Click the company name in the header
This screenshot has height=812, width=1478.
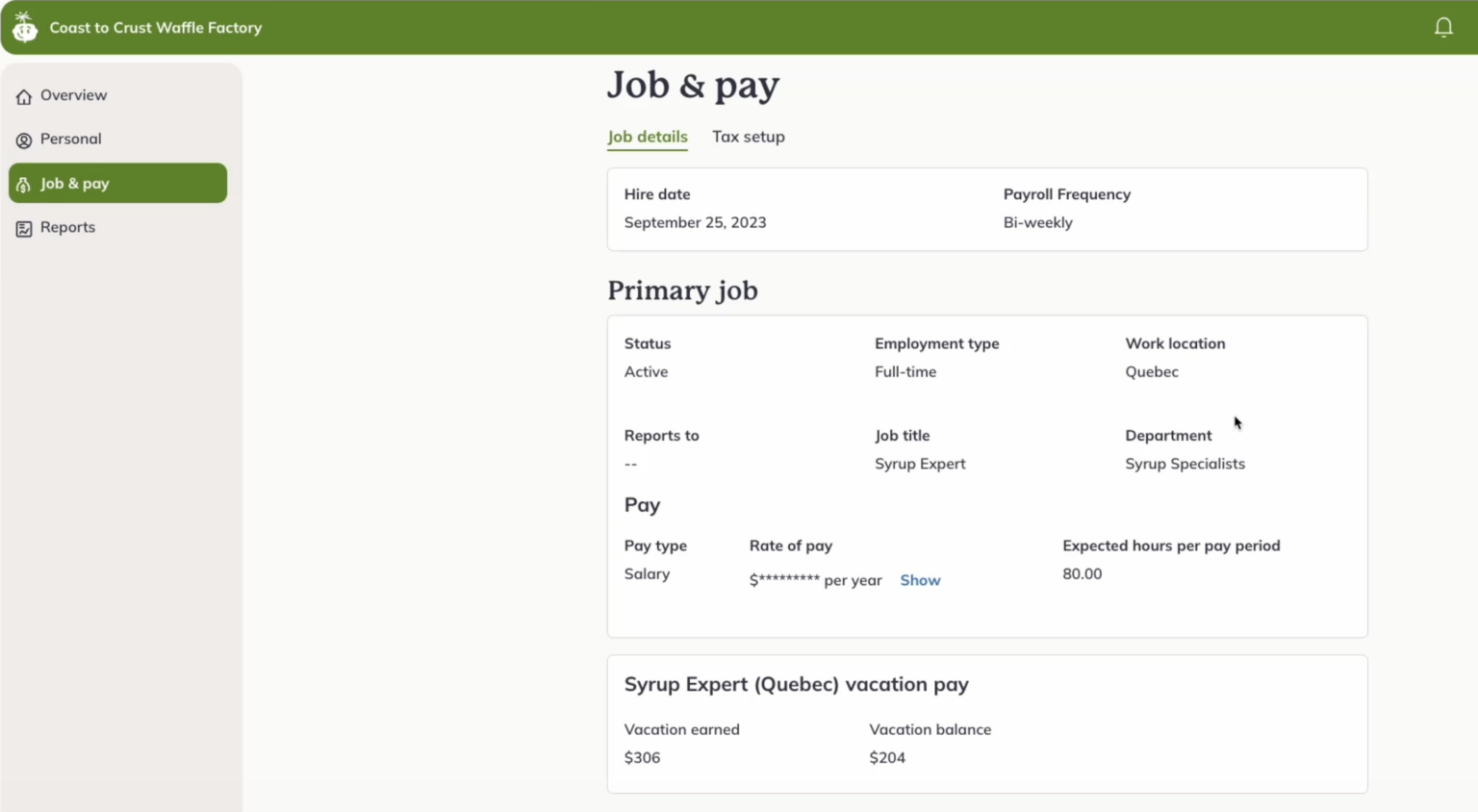tap(155, 27)
